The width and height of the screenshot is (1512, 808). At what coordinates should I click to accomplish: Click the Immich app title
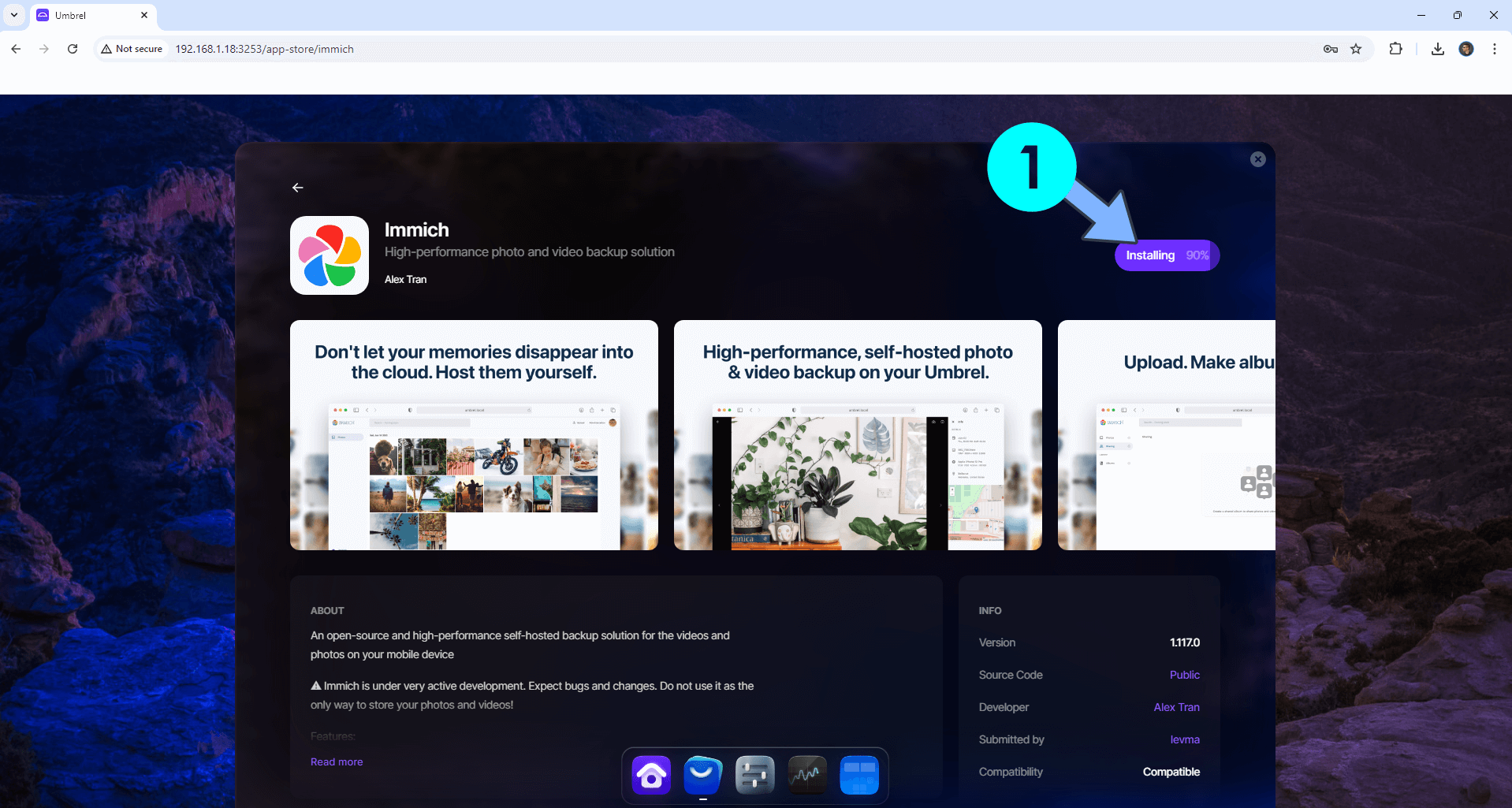416,229
